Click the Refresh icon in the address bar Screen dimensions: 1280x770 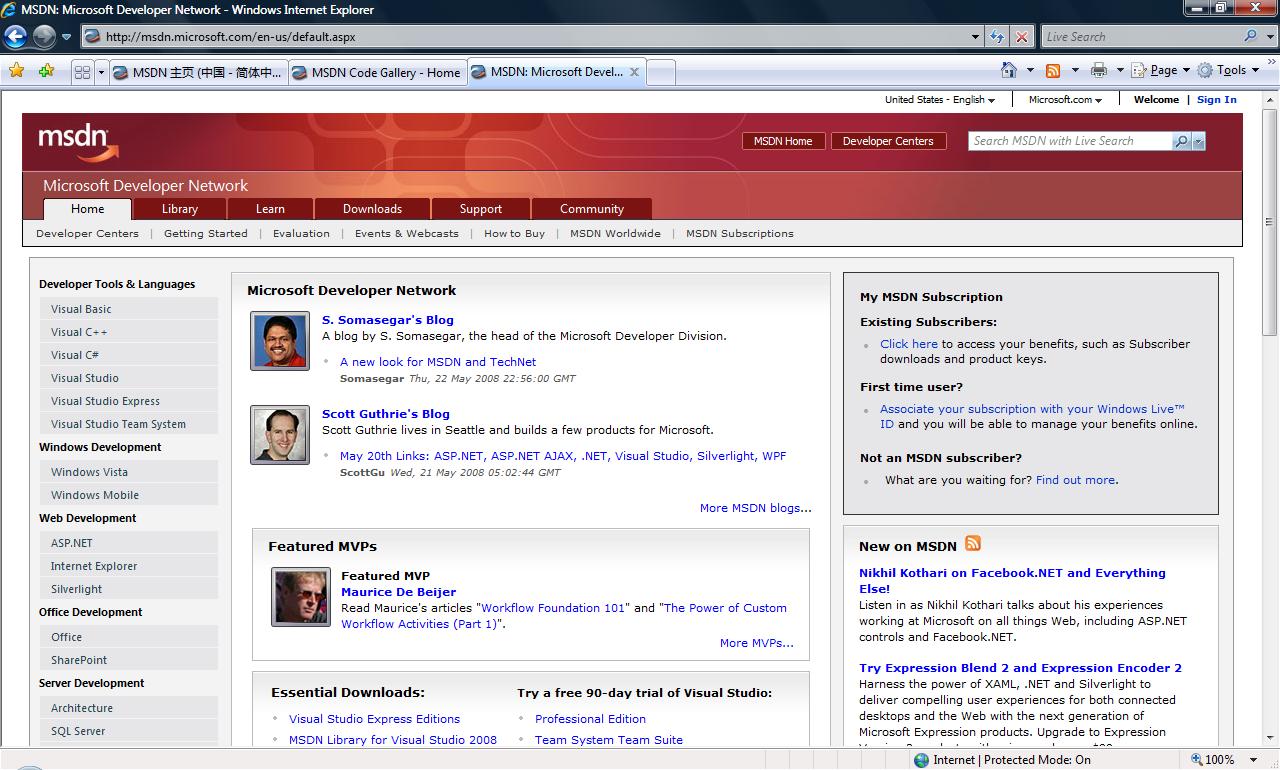(x=996, y=37)
